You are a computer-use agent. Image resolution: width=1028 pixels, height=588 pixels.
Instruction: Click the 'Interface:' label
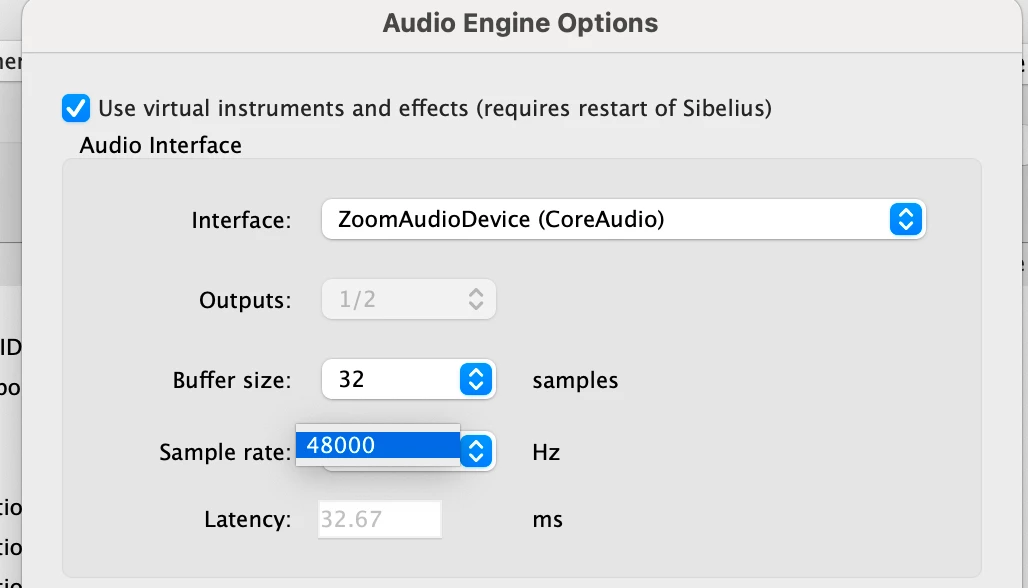pos(241,220)
